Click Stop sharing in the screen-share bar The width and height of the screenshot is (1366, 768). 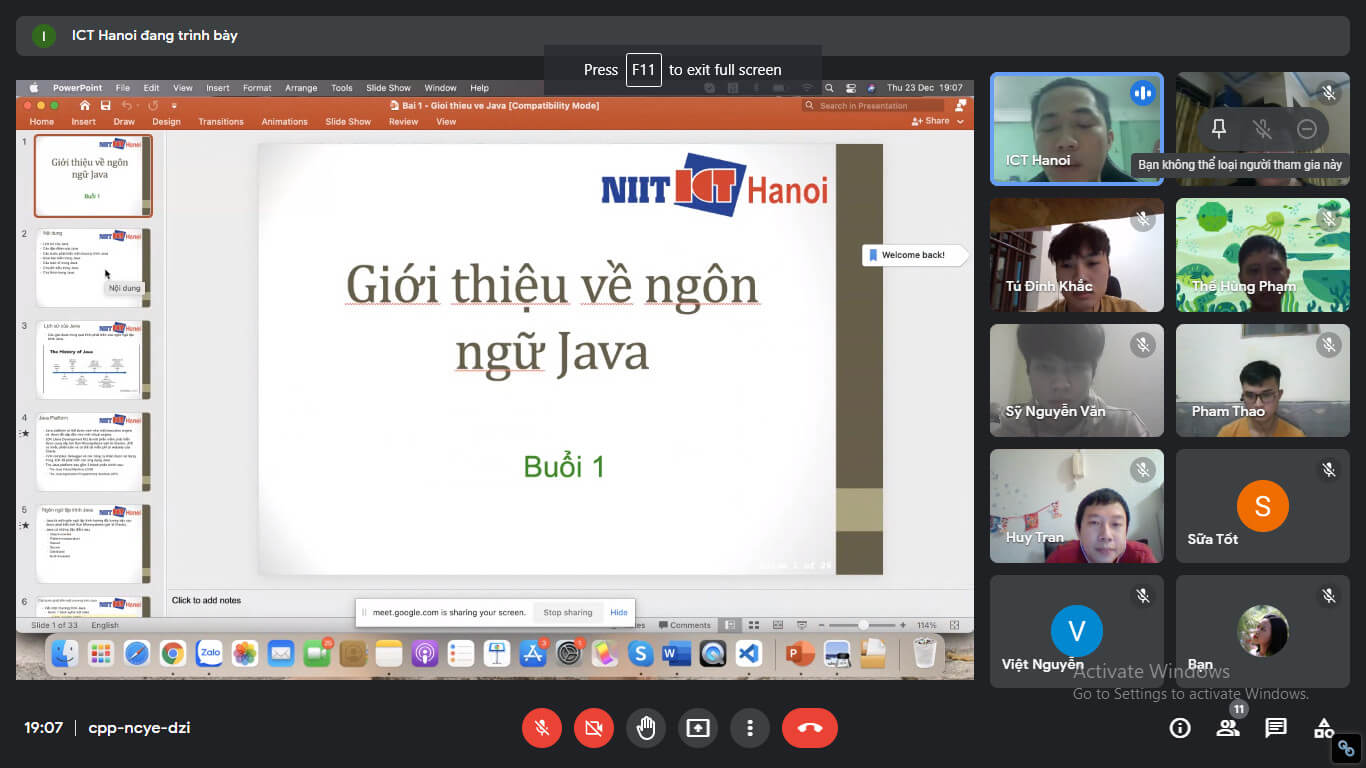pyautogui.click(x=567, y=612)
